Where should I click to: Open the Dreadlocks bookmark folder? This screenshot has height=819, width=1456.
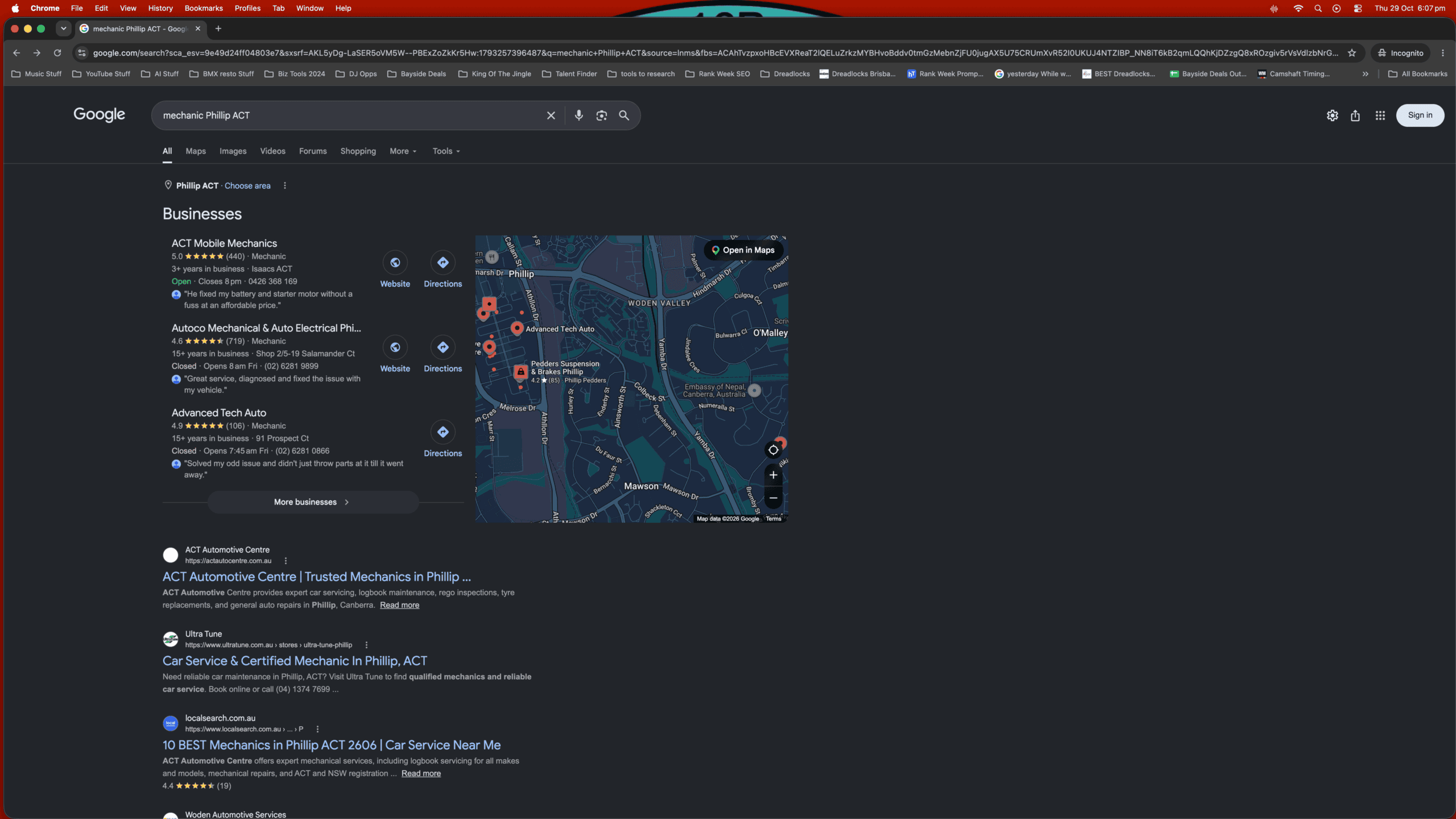785,74
